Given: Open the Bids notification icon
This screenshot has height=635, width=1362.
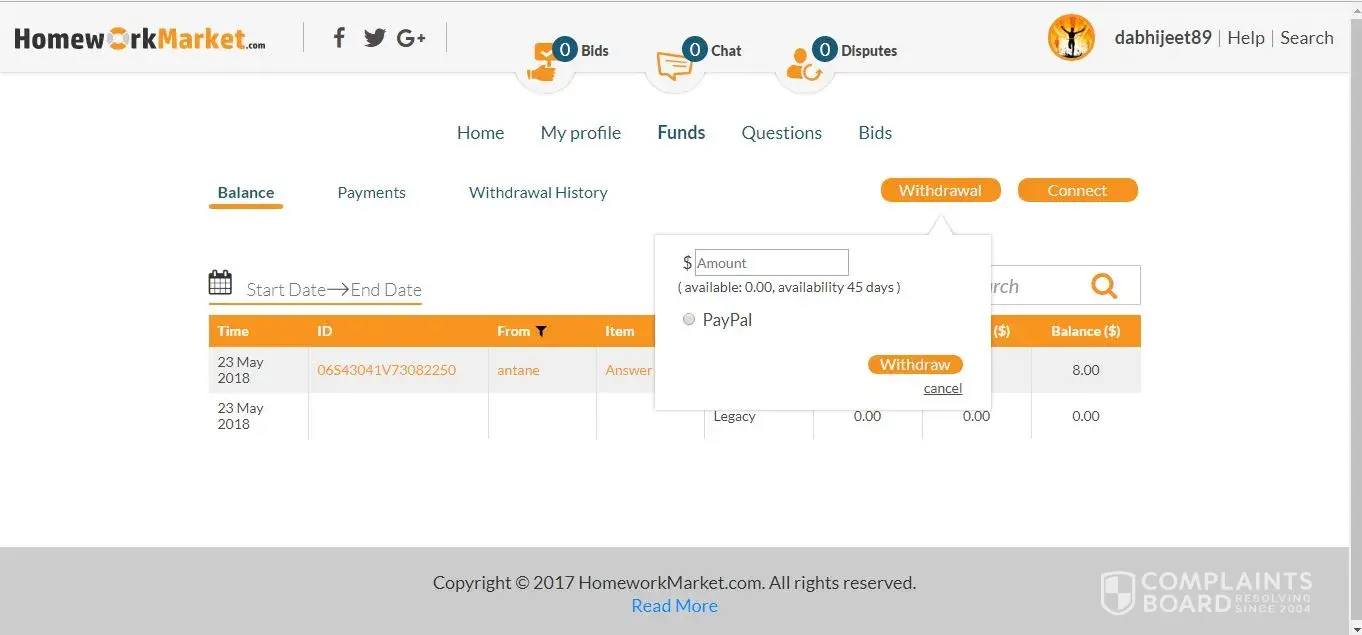Looking at the screenshot, I should 545,63.
